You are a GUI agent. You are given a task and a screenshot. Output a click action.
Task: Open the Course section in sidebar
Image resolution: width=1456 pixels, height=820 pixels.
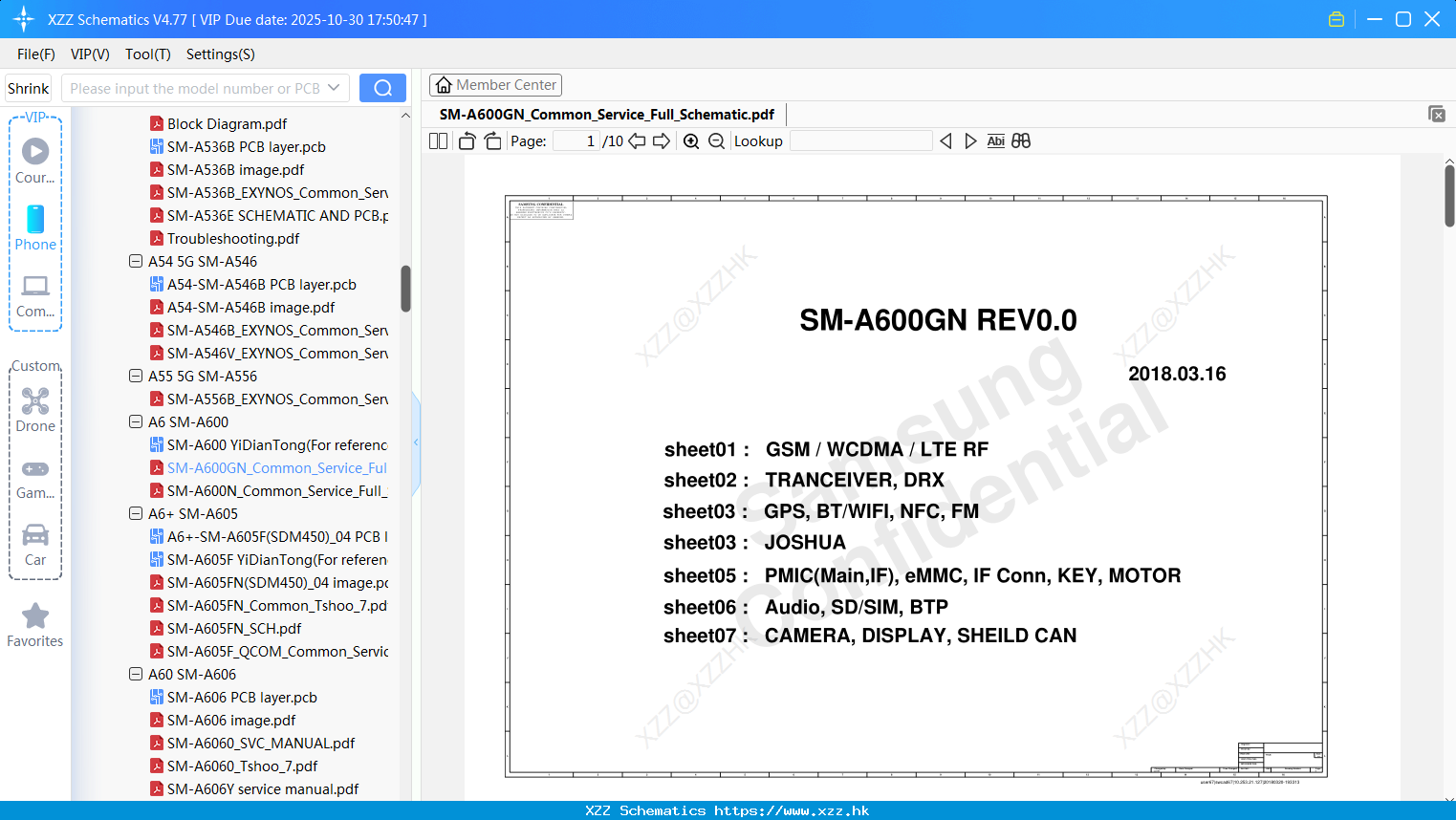click(x=35, y=162)
